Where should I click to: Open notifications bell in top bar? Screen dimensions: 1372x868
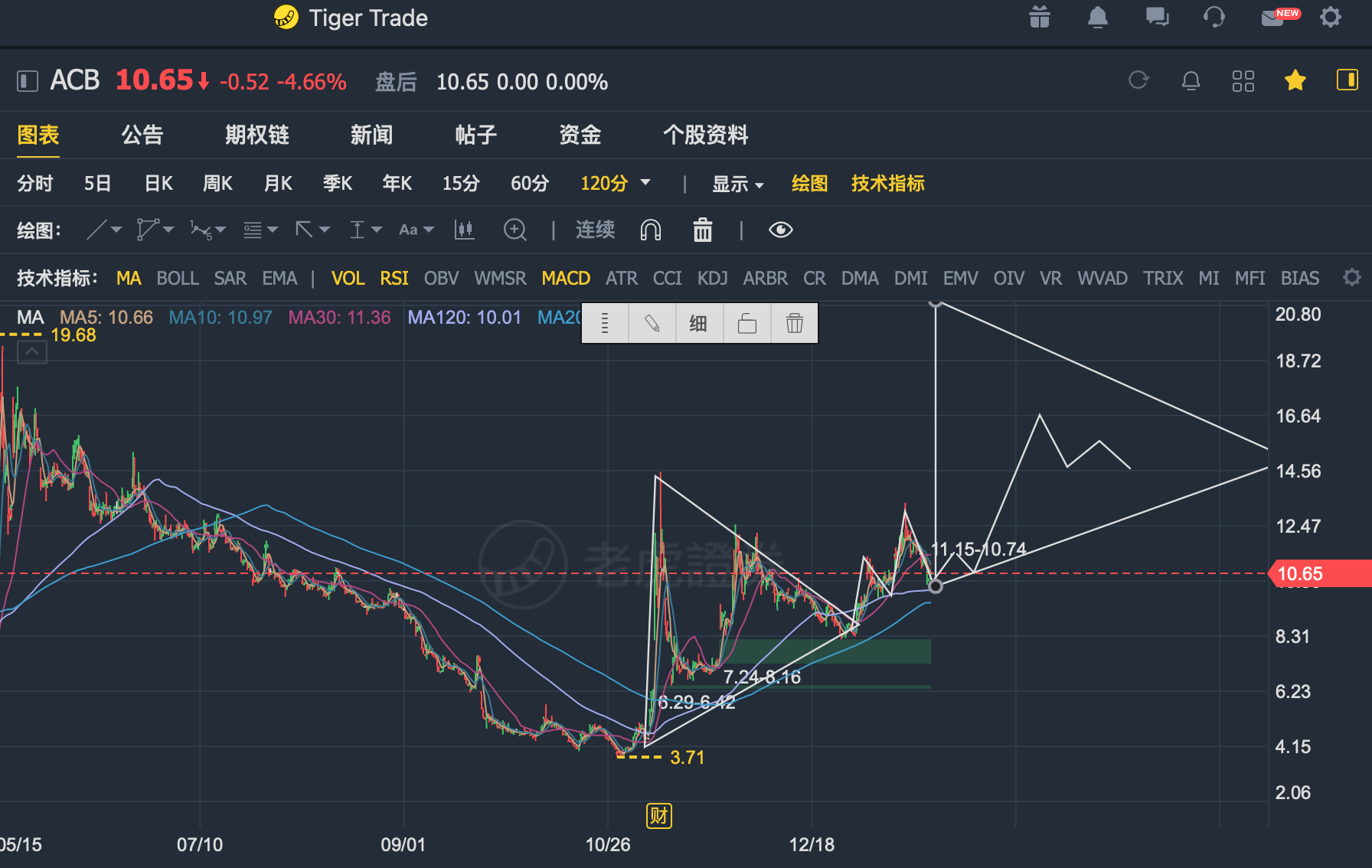click(x=1098, y=17)
